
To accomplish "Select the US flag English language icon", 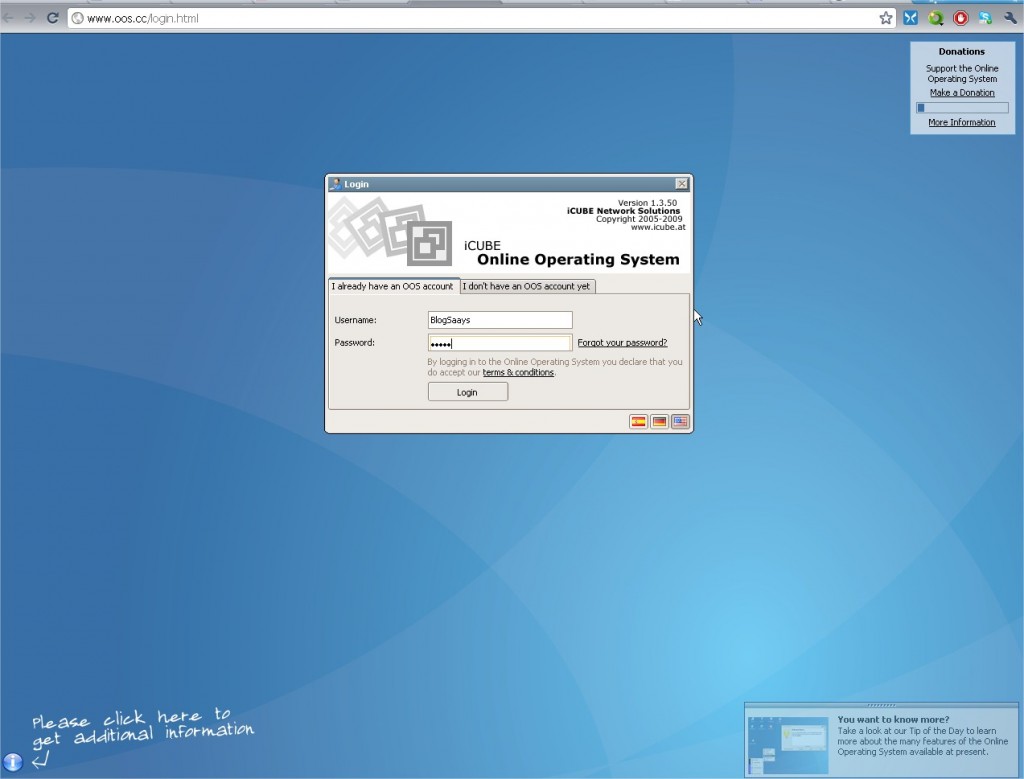I will 680,422.
